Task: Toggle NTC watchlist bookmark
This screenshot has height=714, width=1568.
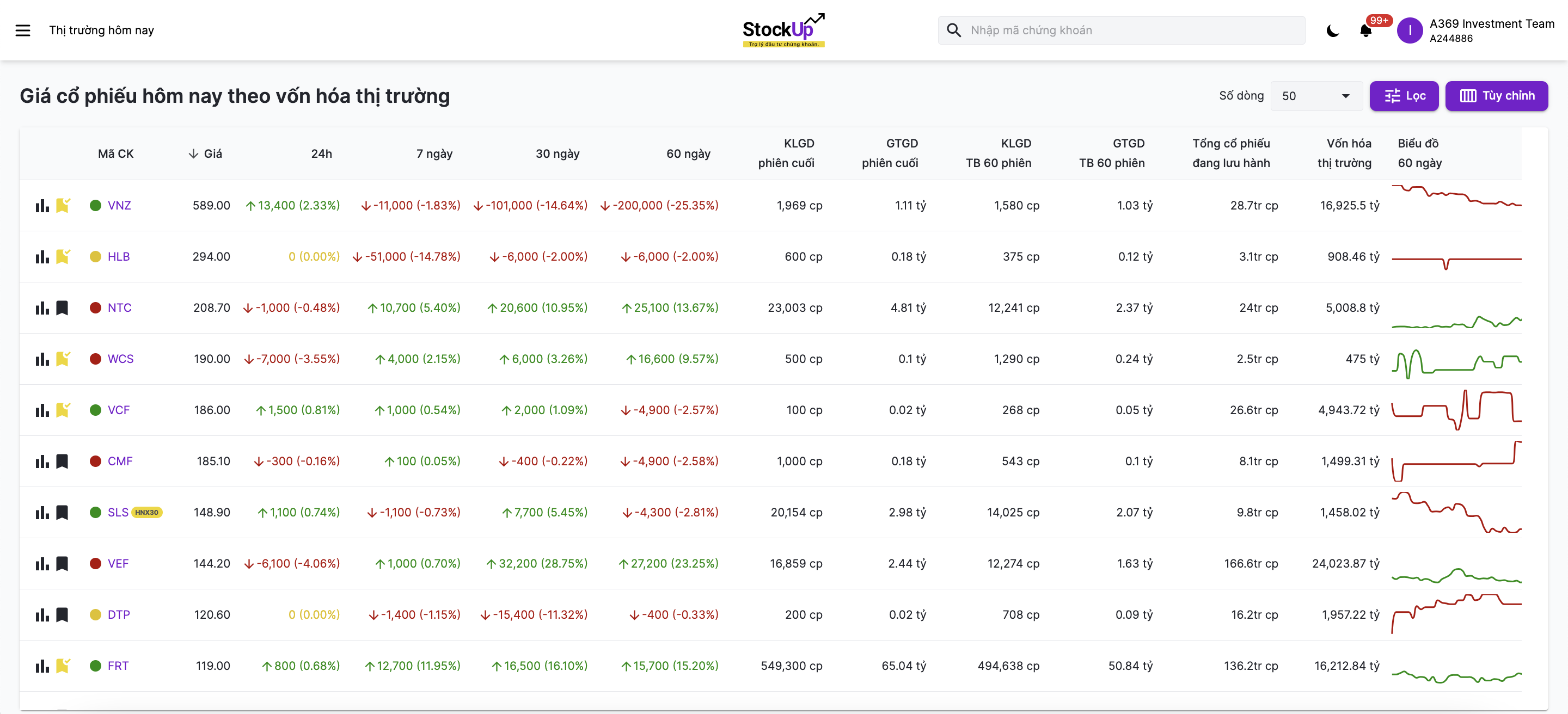Action: pyautogui.click(x=62, y=307)
